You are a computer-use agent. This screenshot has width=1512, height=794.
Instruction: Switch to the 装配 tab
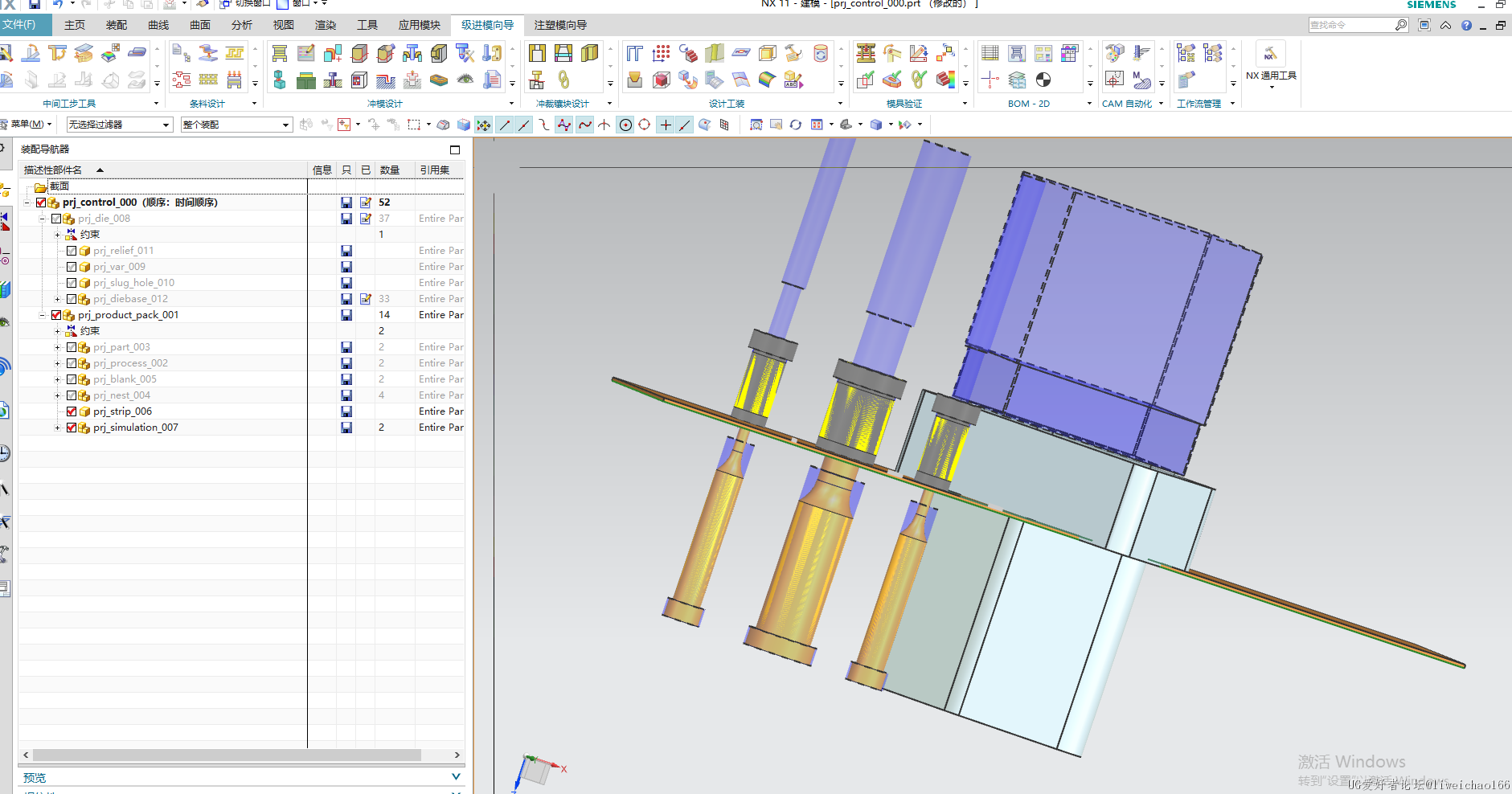117,25
